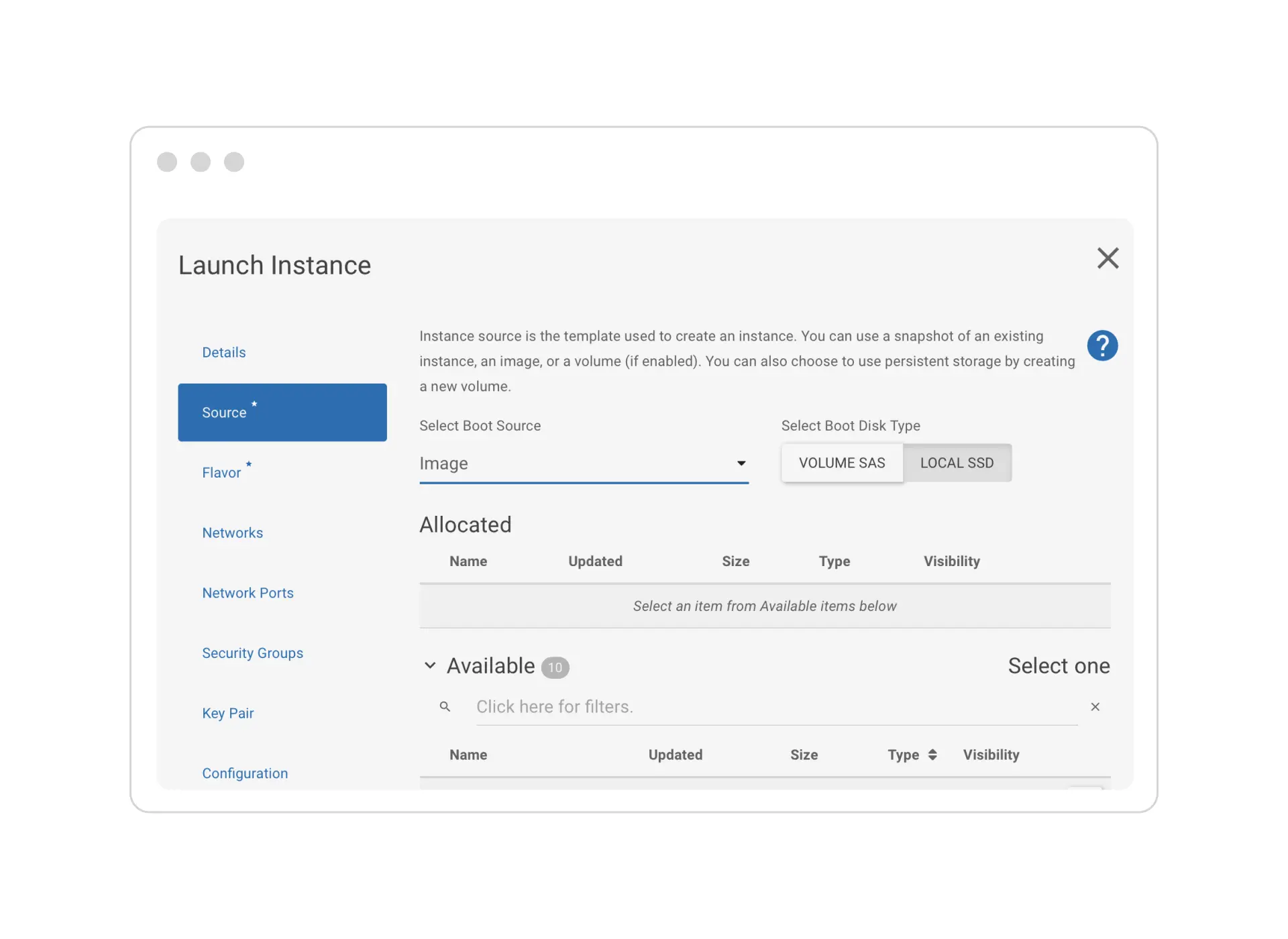Open the Configuration step

[245, 773]
